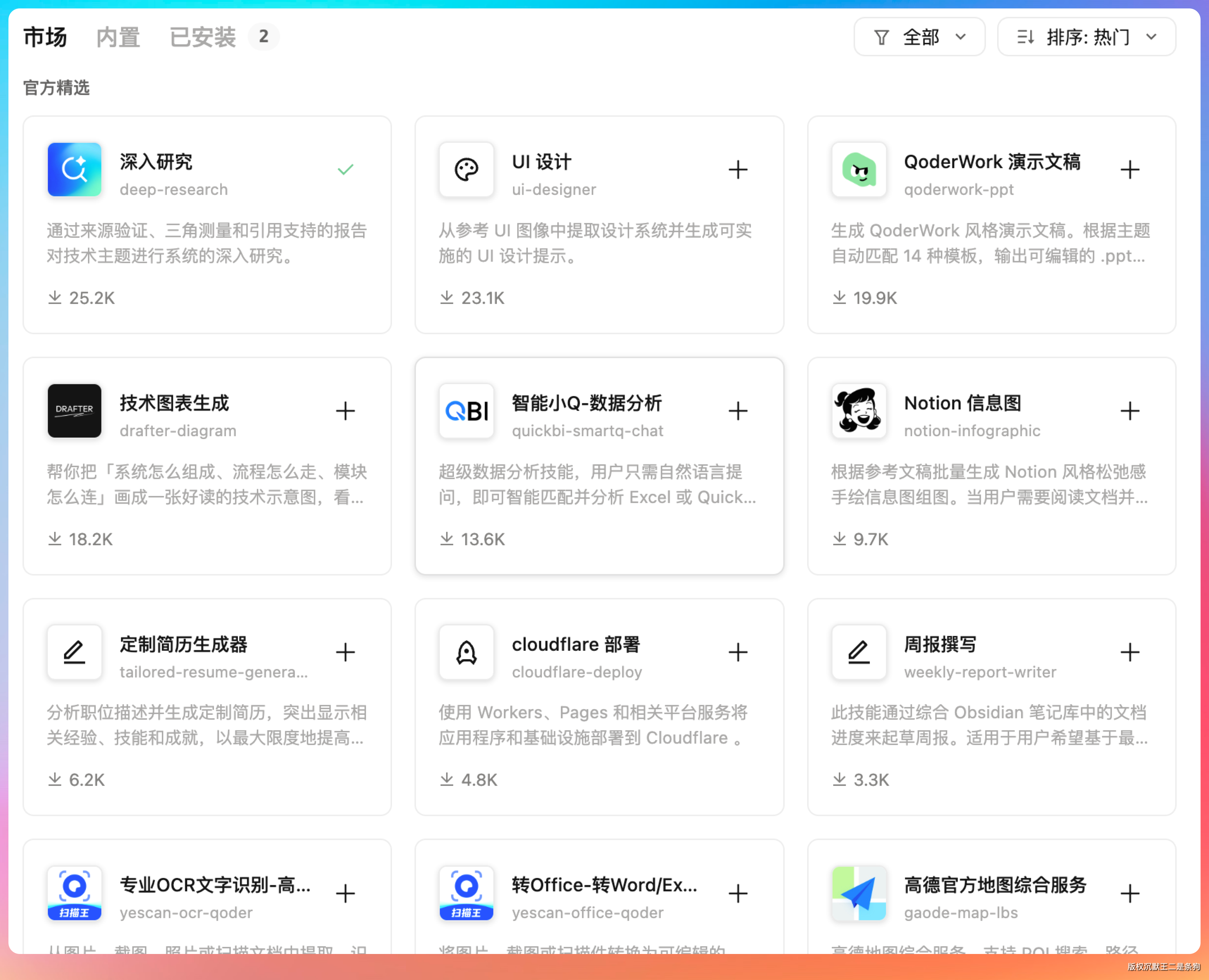This screenshot has height=980, width=1209.
Task: Click the deep-research identifier text
Action: (x=174, y=189)
